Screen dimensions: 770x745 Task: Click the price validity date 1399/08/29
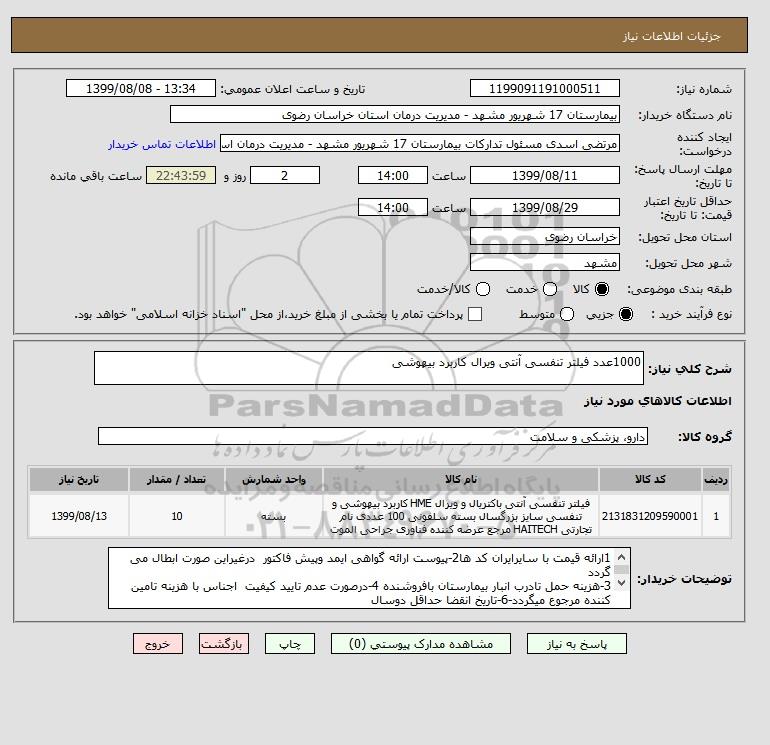click(545, 207)
